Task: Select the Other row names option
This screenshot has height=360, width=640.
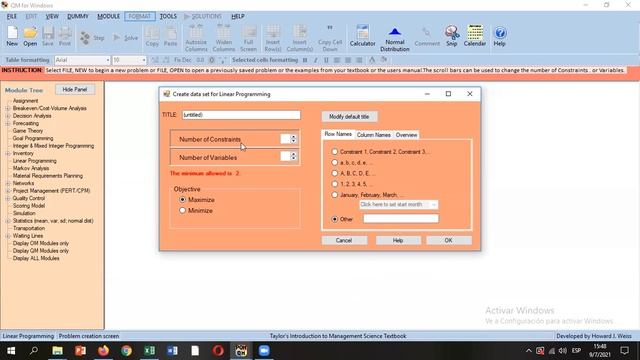Action: (335, 219)
